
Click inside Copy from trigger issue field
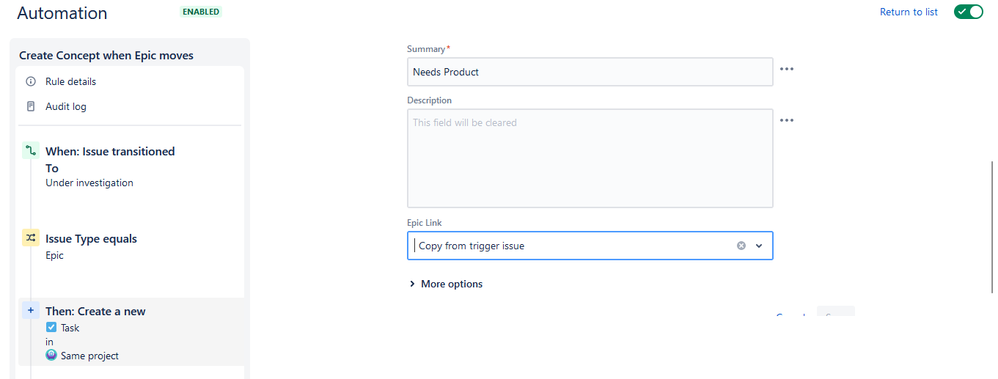coord(573,246)
